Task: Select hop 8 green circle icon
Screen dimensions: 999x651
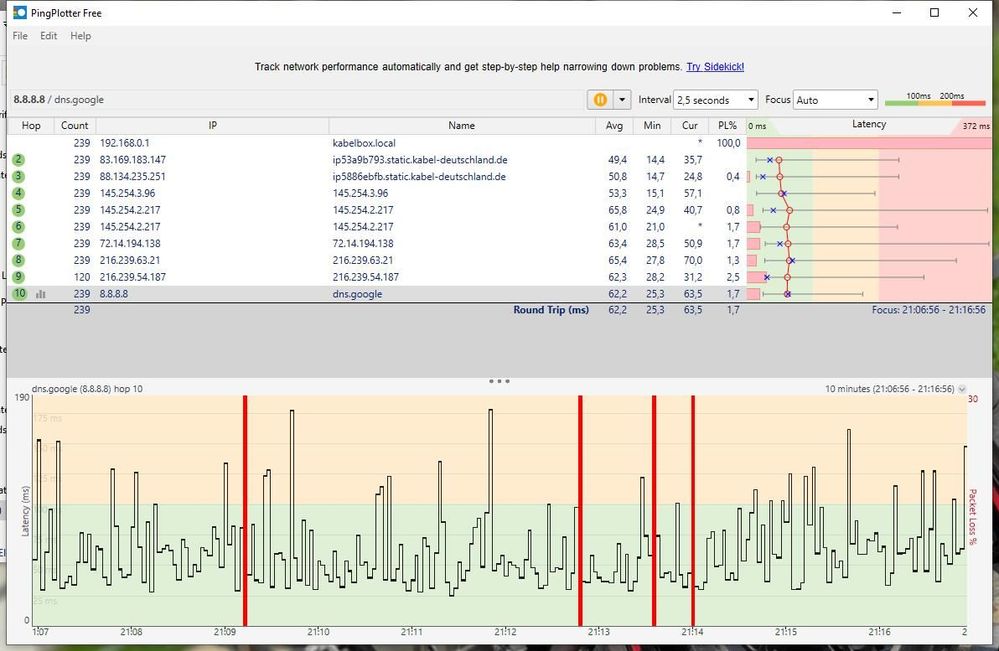Action: pyautogui.click(x=18, y=260)
